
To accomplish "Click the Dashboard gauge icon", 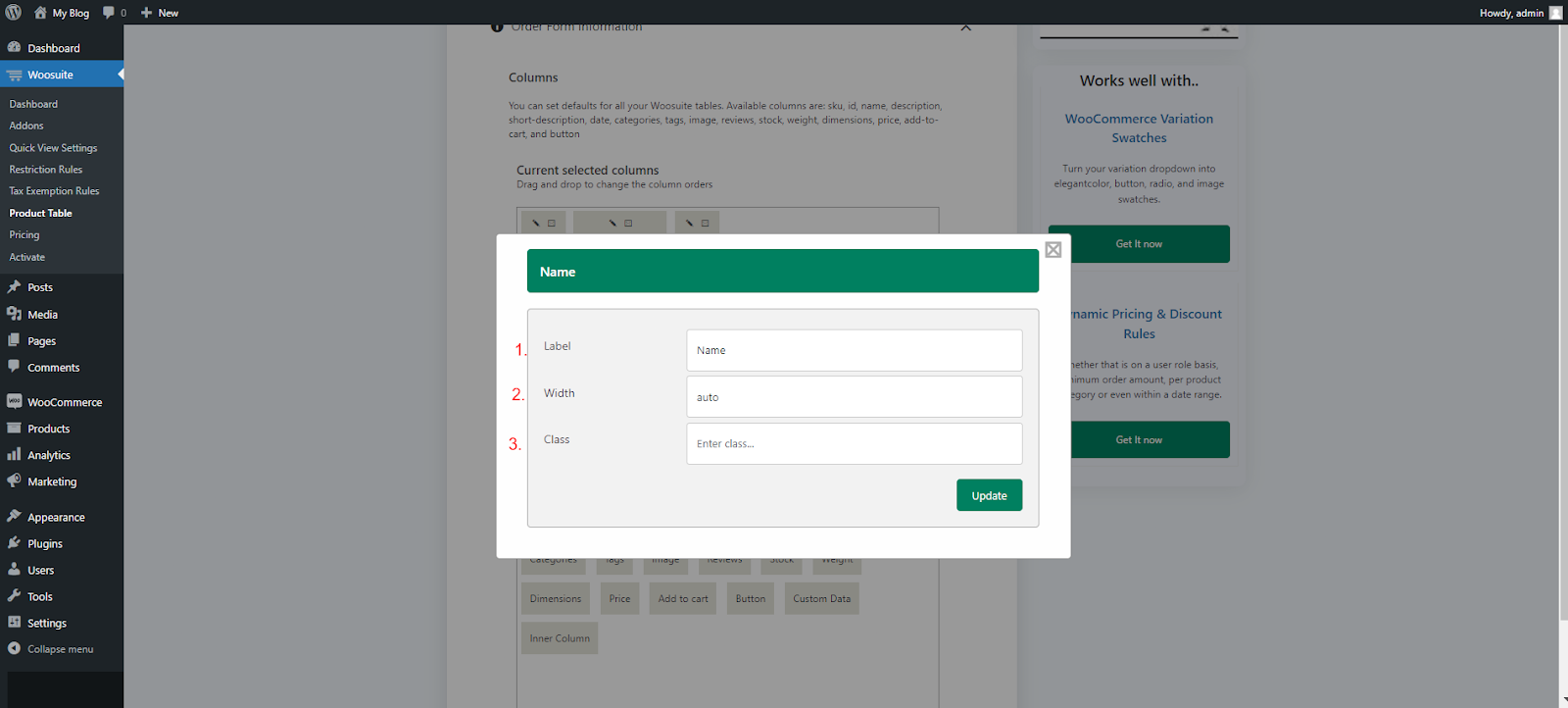I will click(14, 47).
